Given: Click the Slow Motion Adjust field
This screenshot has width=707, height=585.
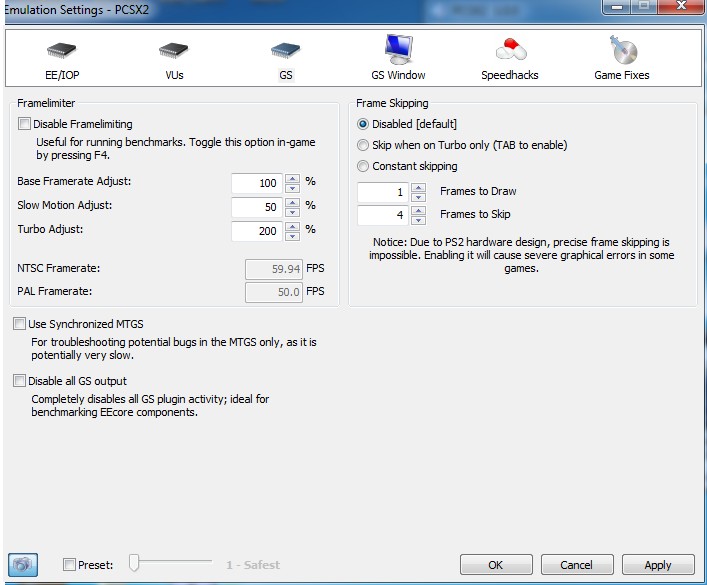Looking at the screenshot, I should [x=257, y=207].
